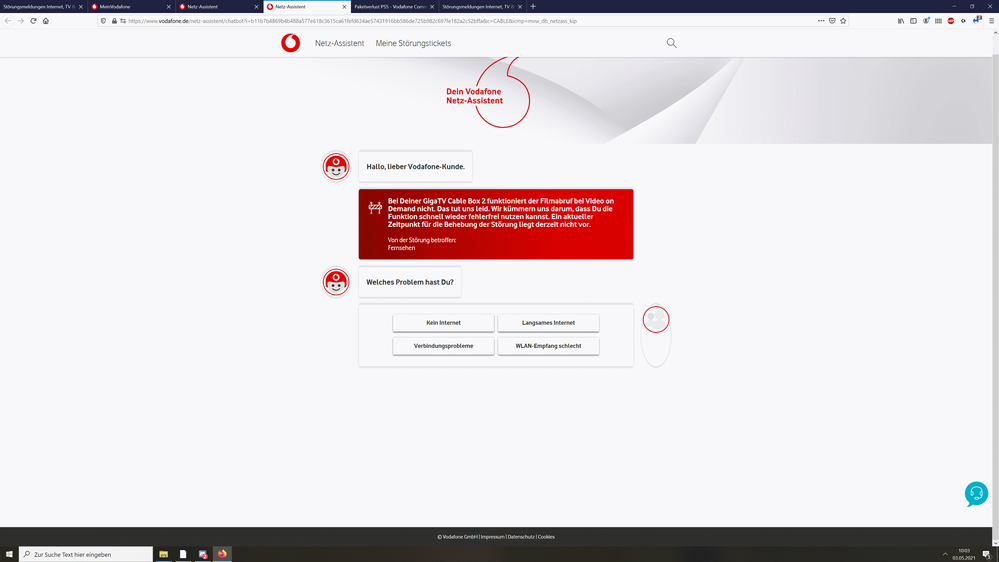This screenshot has width=999, height=562.
Task: Open the browser home page icon
Action: [46, 20]
